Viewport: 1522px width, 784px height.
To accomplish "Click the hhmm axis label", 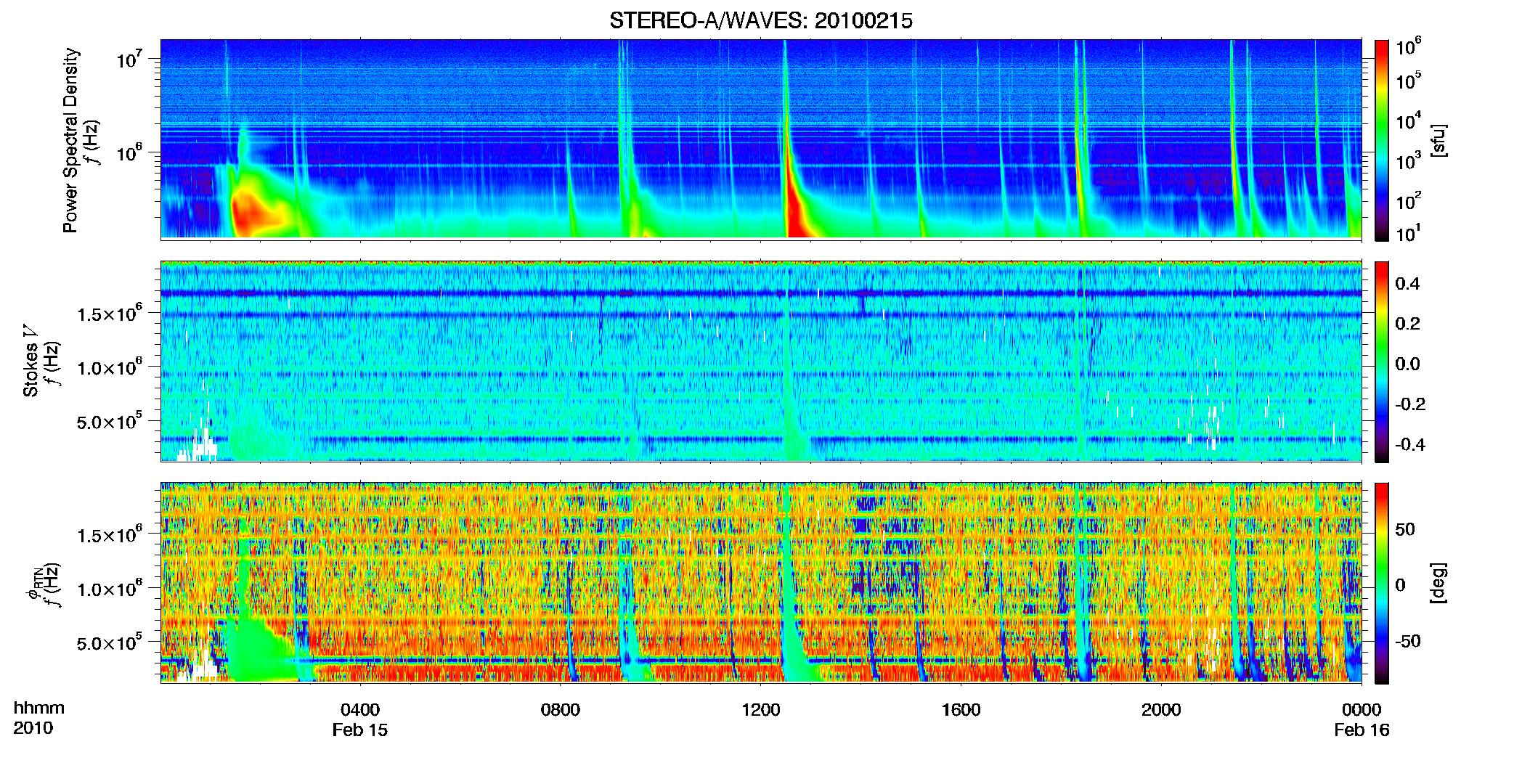I will (x=39, y=709).
